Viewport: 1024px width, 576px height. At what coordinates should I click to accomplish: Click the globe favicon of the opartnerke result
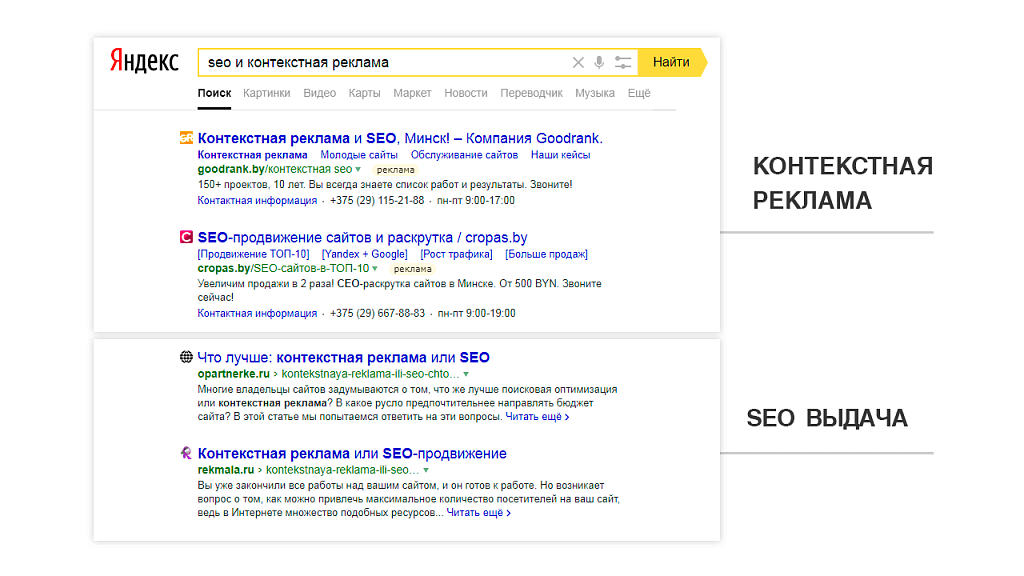(186, 357)
